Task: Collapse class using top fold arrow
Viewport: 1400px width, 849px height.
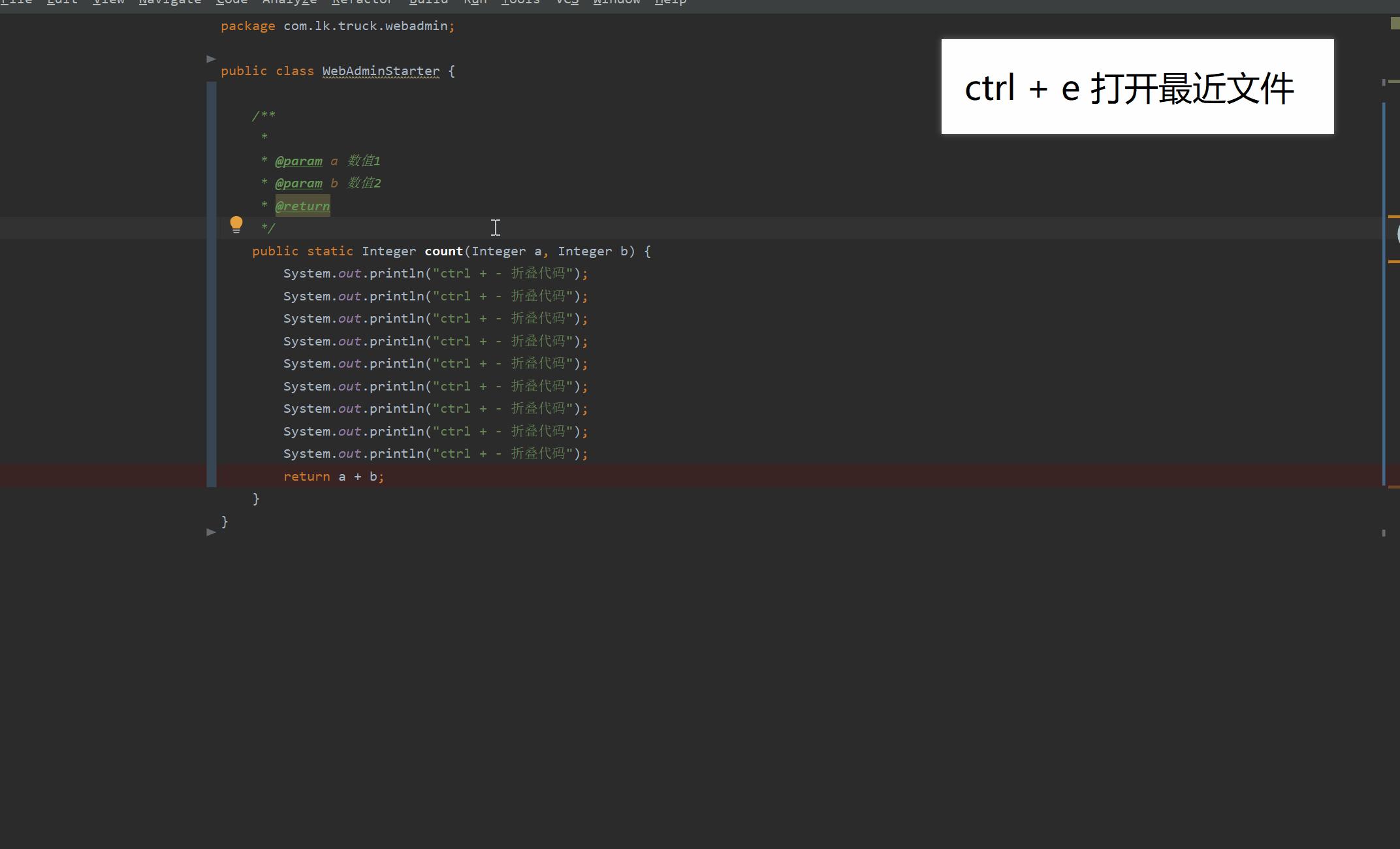Action: [x=211, y=59]
